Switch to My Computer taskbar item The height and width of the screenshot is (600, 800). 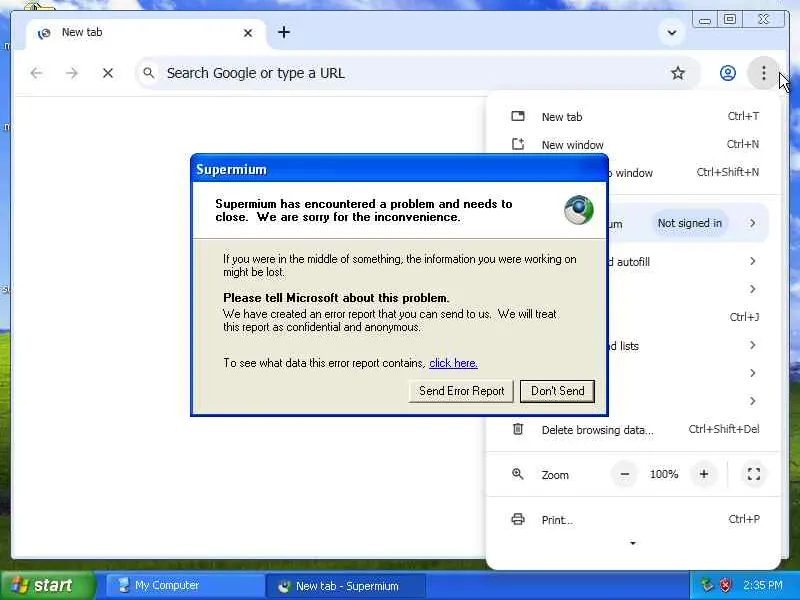pyautogui.click(x=184, y=585)
